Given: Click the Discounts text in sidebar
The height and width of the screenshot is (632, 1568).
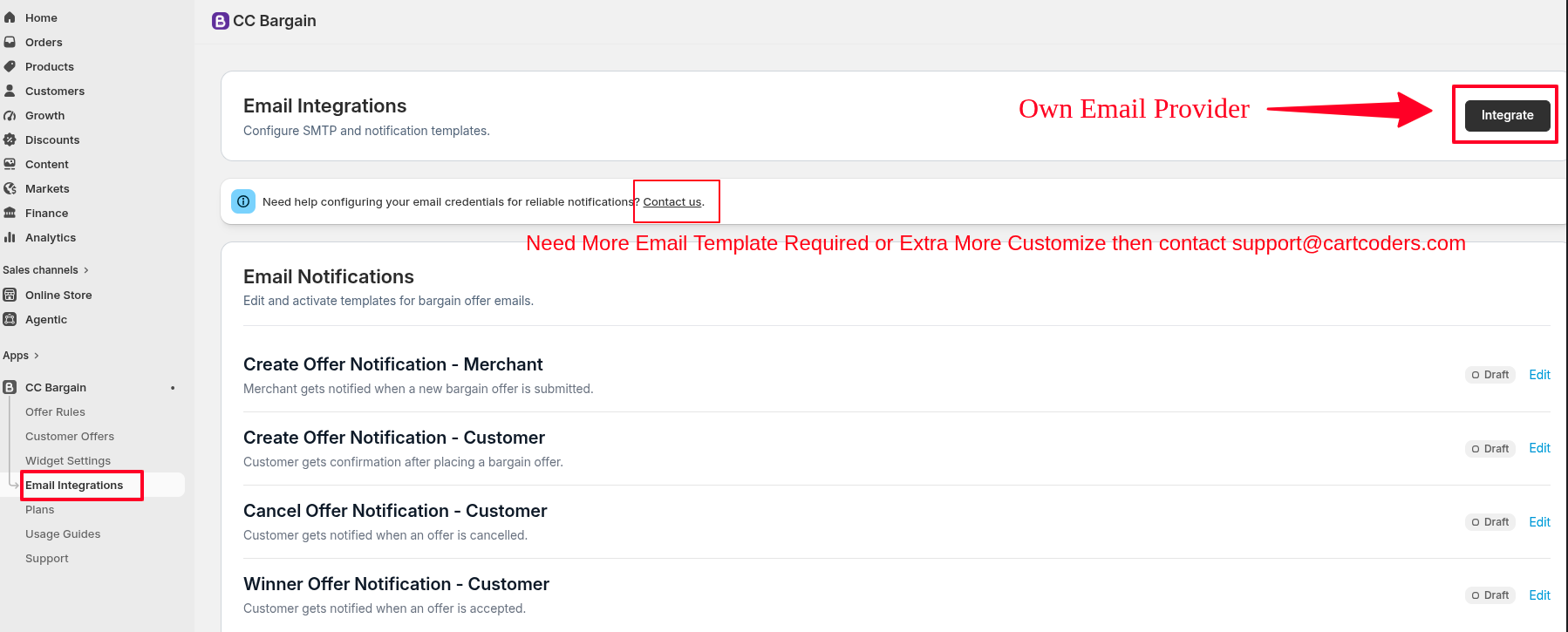Looking at the screenshot, I should pos(52,140).
